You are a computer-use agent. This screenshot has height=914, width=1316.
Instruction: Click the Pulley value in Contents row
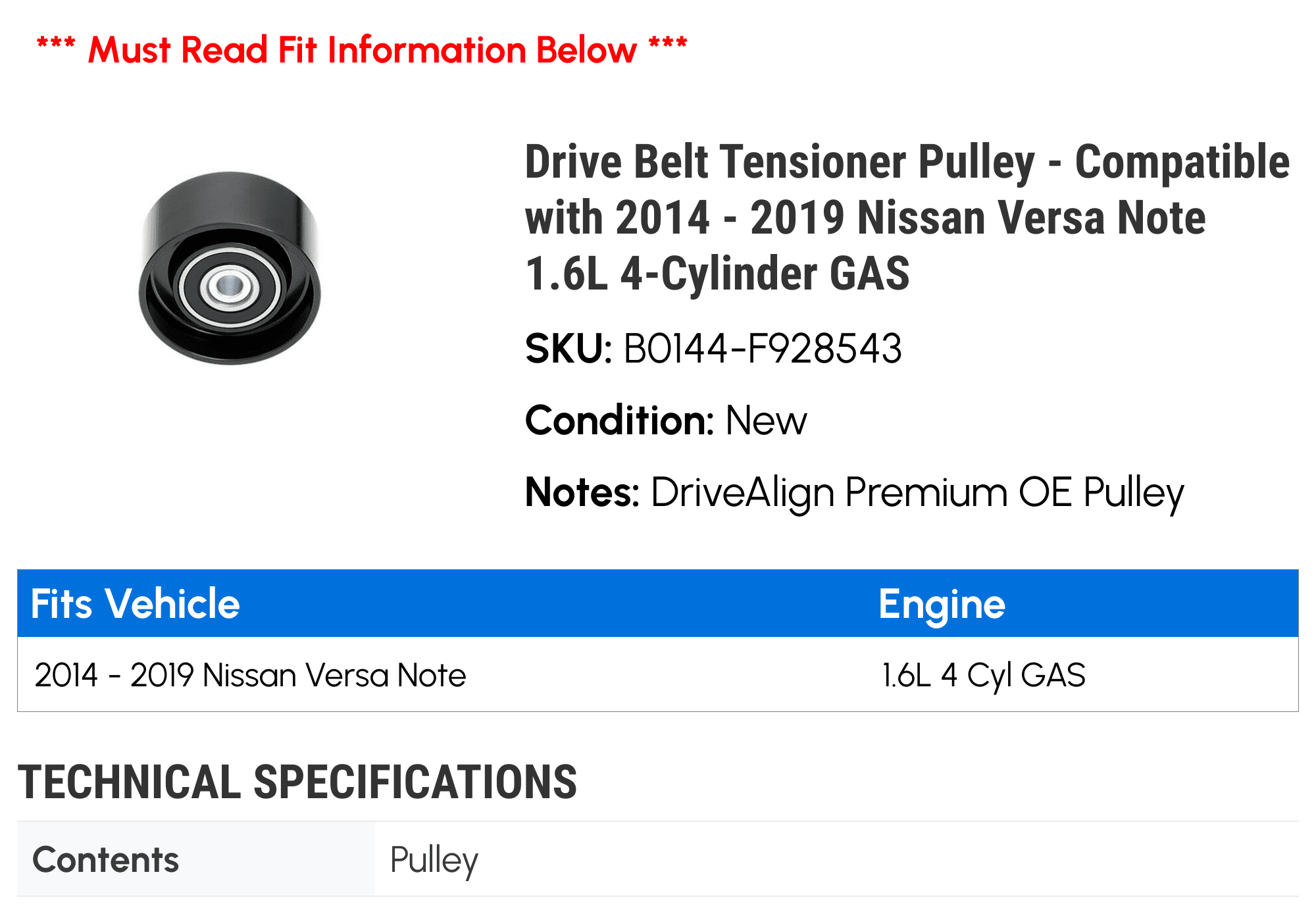434,860
